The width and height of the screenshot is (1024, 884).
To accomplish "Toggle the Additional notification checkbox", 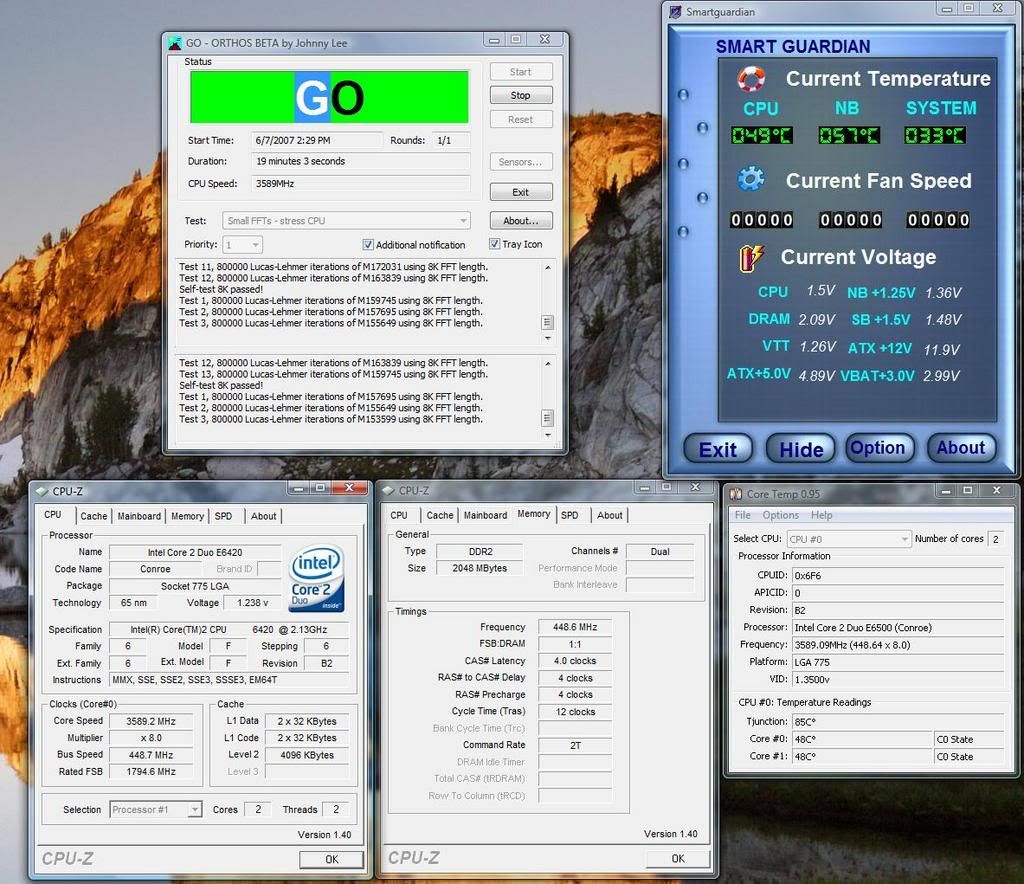I will (x=368, y=245).
